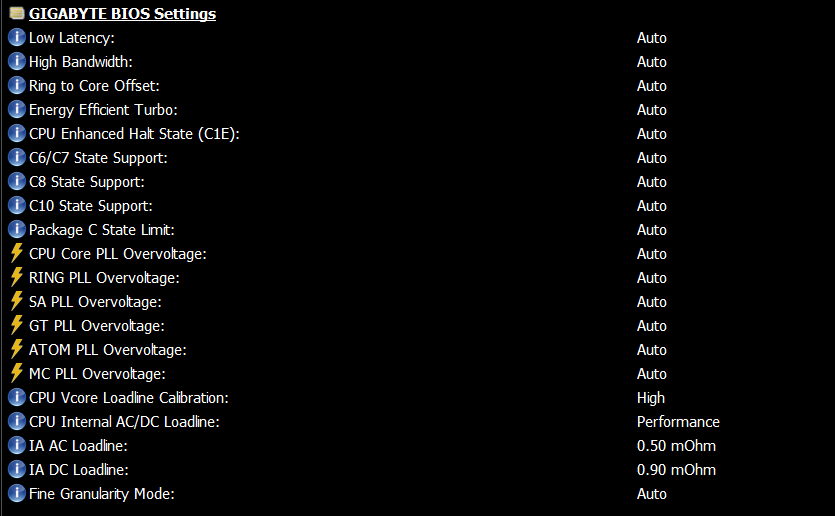
Task: Click the info icon beside IA AC Loadline
Action: click(x=17, y=446)
